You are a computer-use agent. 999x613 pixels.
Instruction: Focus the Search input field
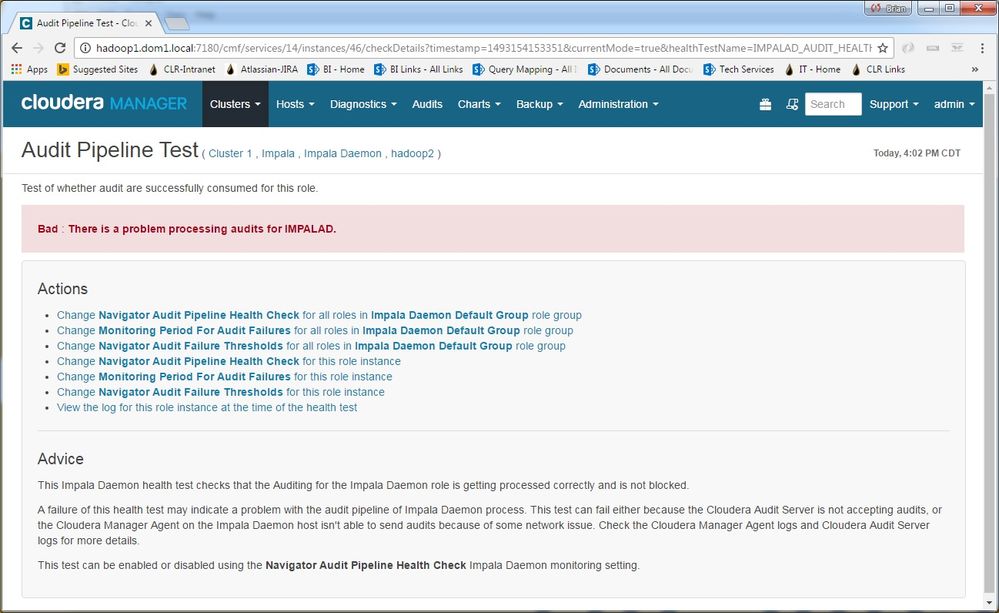click(833, 104)
